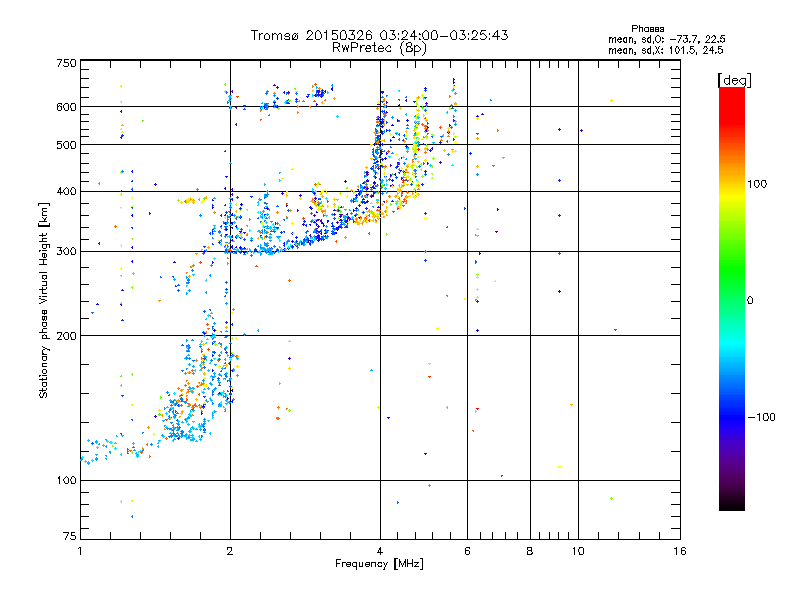Click the 'mean, sd,X: 101.5, 24.5' line
The height and width of the screenshot is (600, 800).
click(665, 50)
